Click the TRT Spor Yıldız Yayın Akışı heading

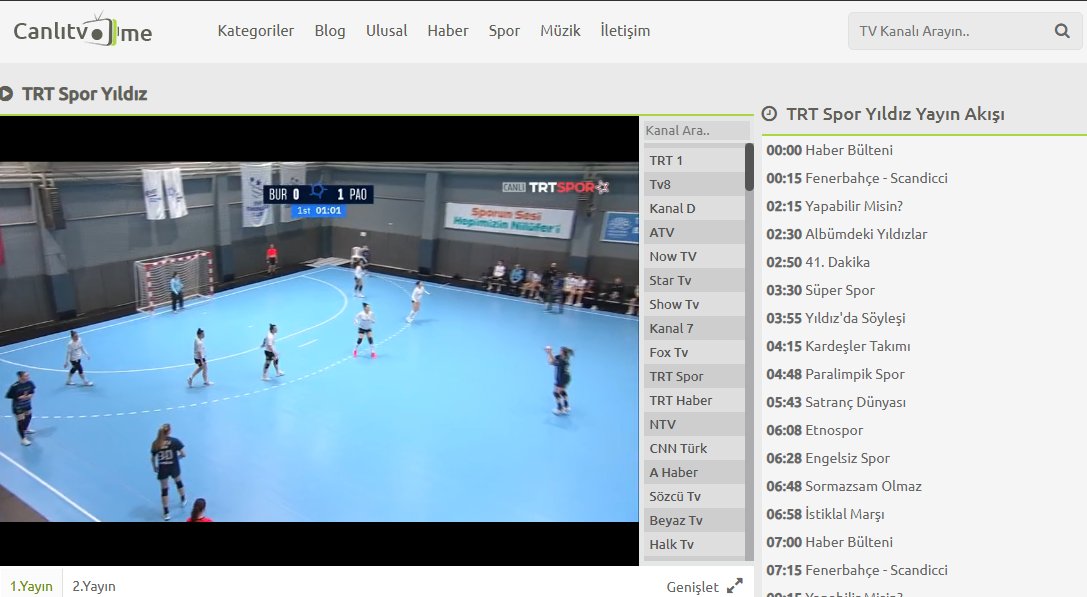pos(895,114)
